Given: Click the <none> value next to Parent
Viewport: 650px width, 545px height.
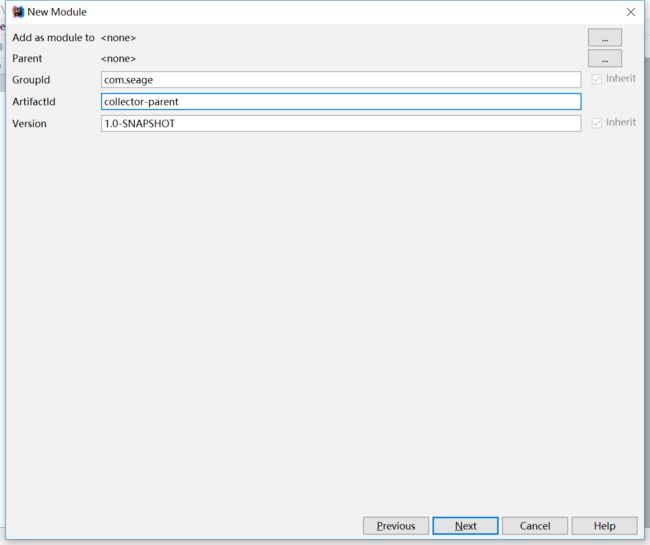Looking at the screenshot, I should (x=118, y=58).
